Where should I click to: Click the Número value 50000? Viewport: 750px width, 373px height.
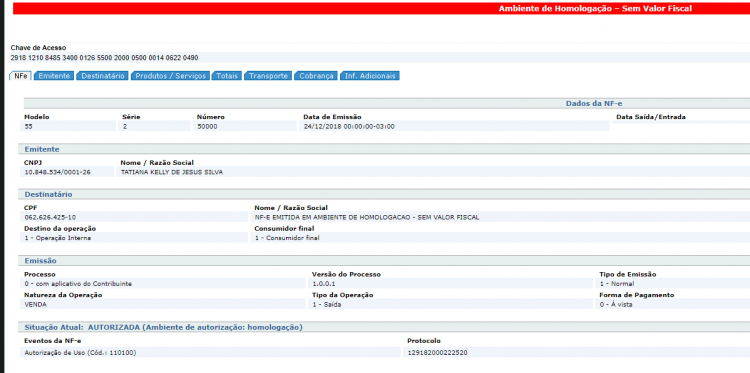point(207,127)
